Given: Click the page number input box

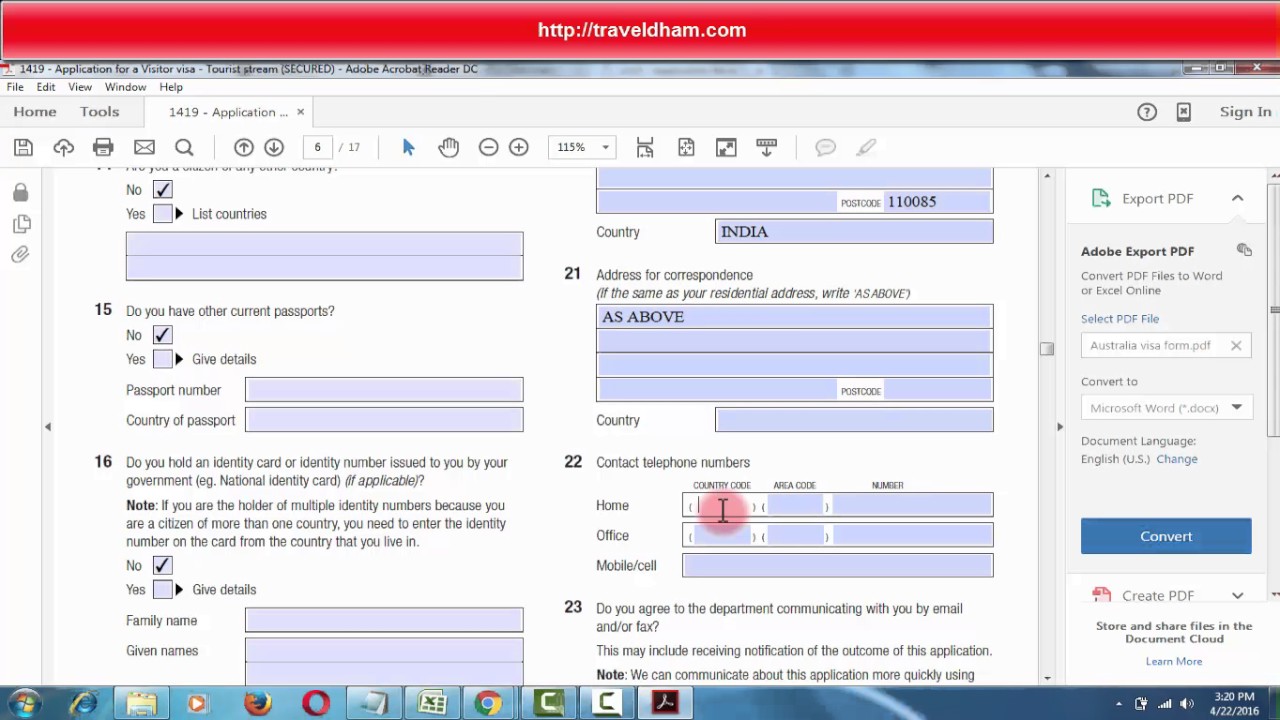Looking at the screenshot, I should click(318, 148).
